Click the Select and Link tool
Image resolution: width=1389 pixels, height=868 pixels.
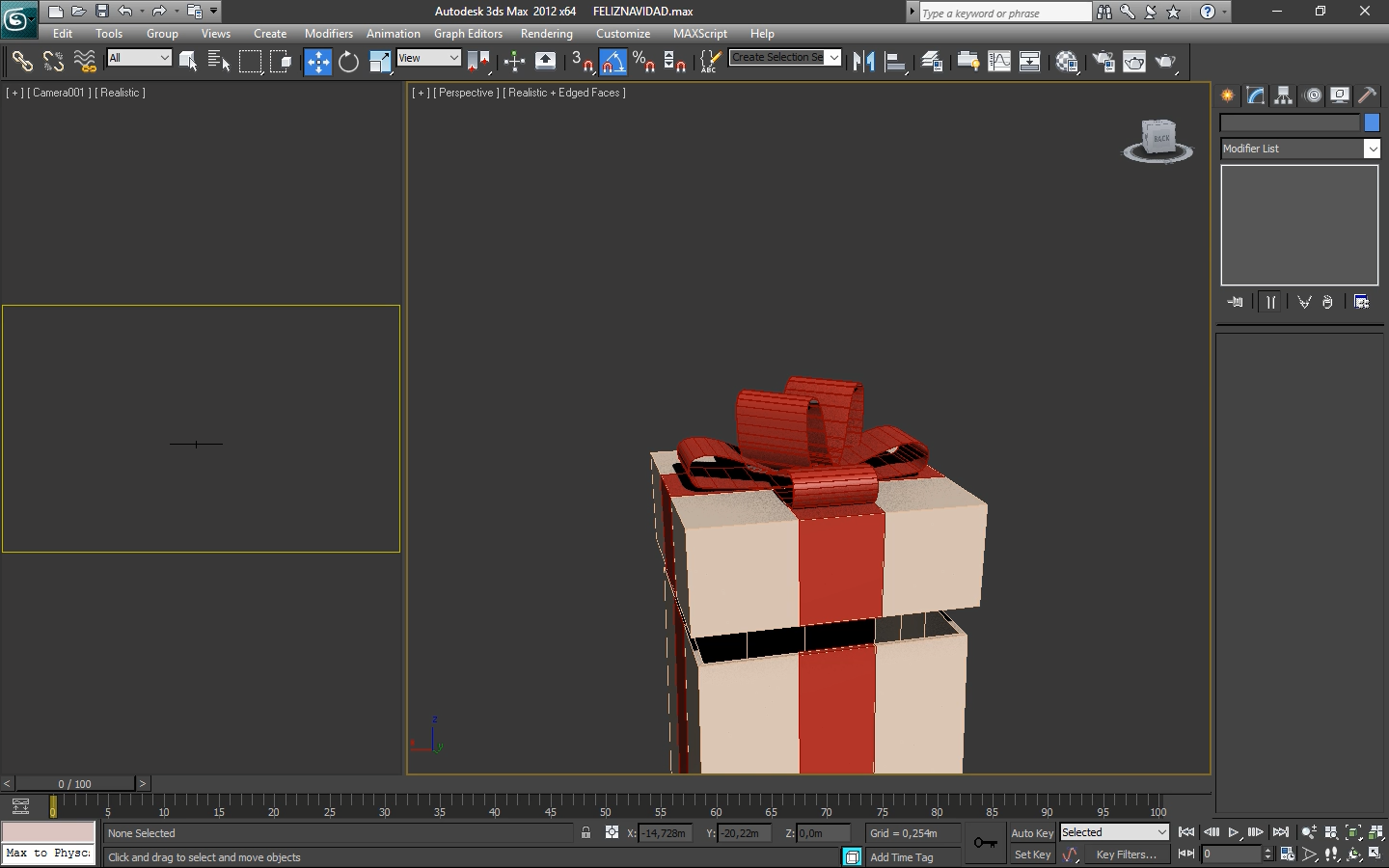pos(21,62)
